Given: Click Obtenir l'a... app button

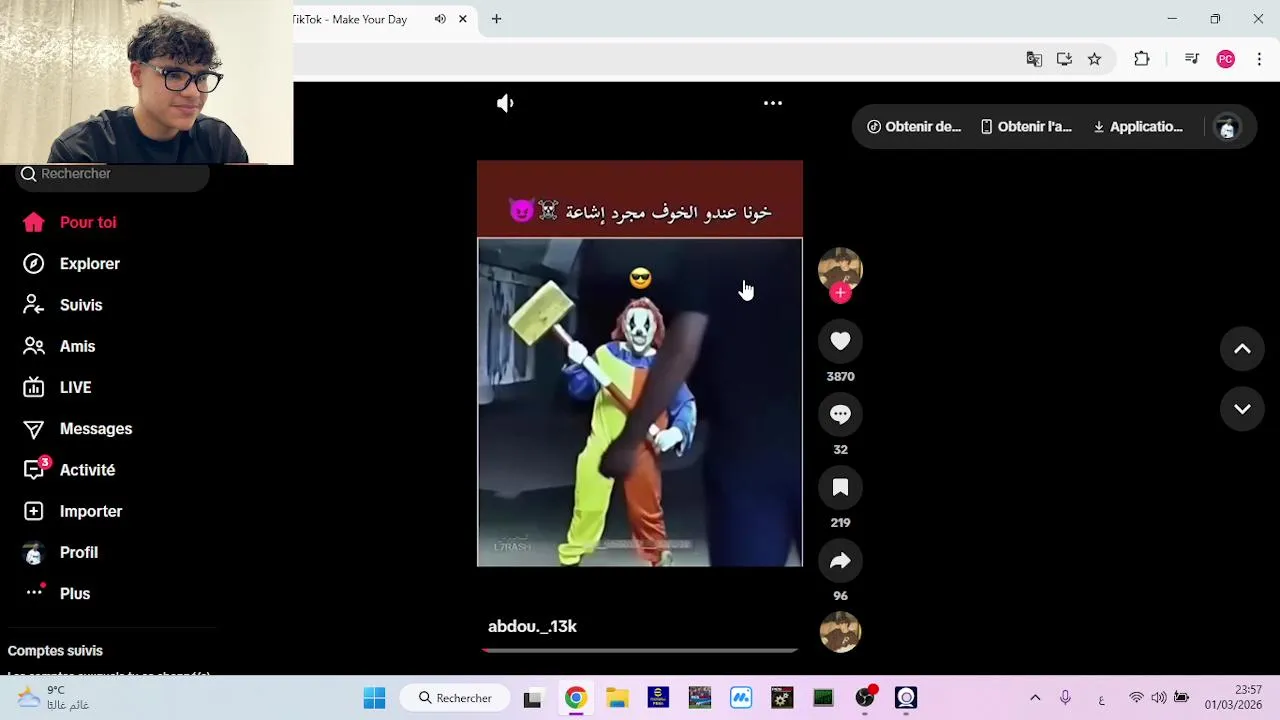Looking at the screenshot, I should [1026, 127].
